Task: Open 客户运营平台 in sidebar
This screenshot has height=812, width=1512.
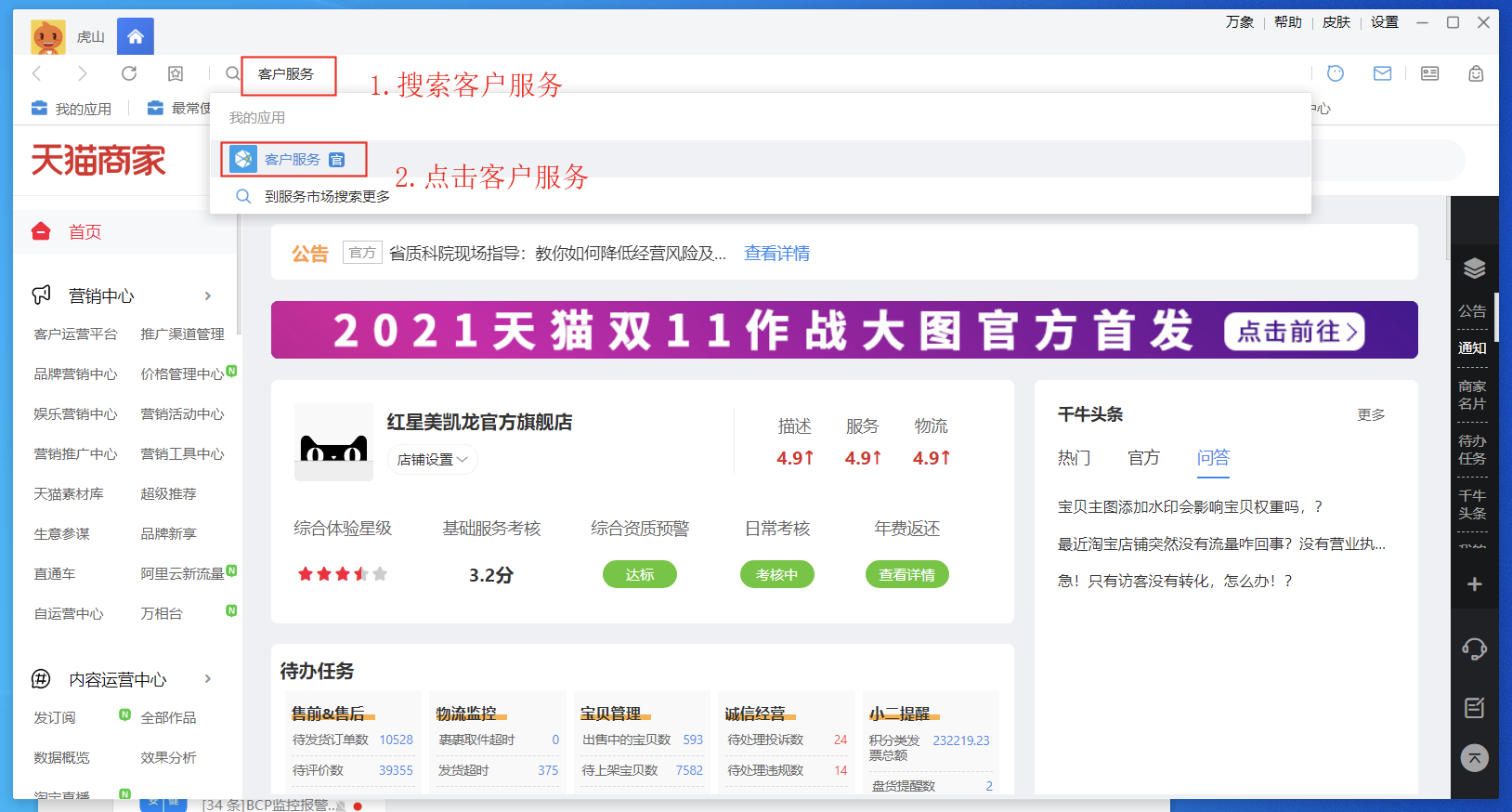Action: 76,334
